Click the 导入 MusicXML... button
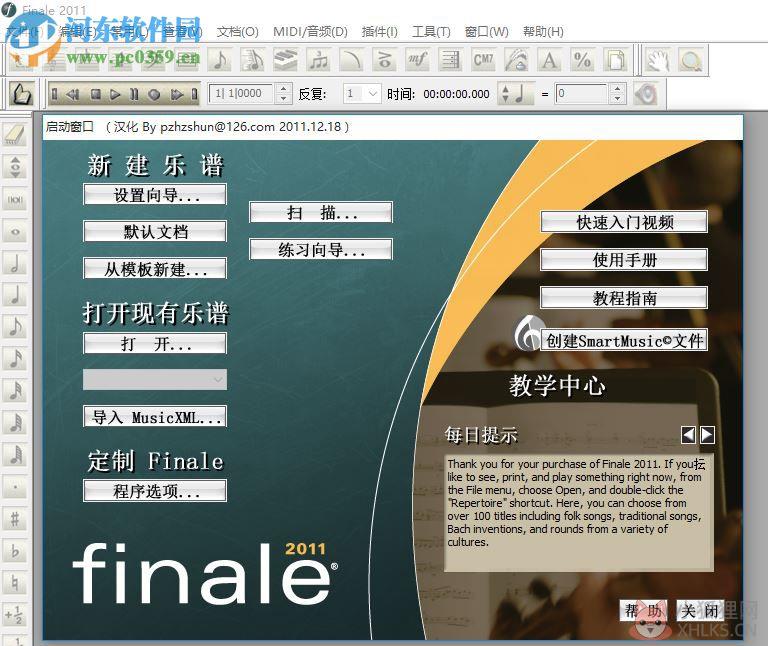 click(x=155, y=417)
